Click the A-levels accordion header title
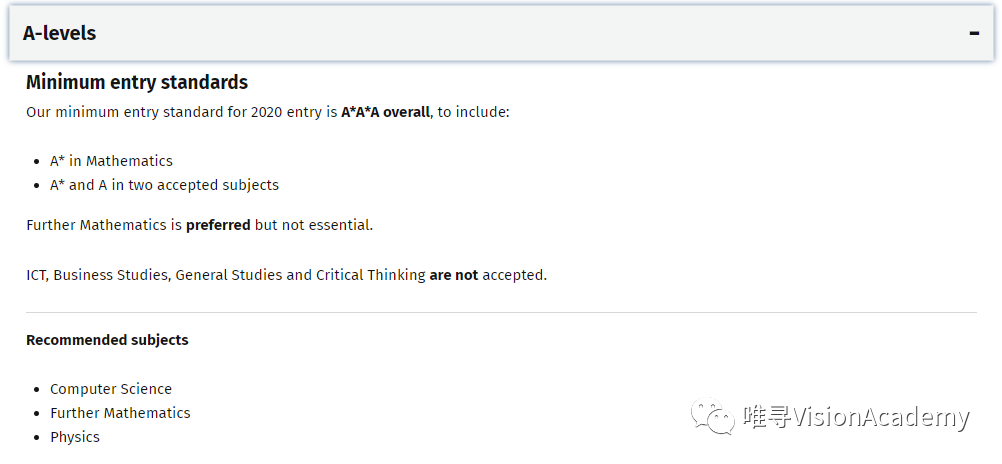Screen dimensions: 1002x464 pyautogui.click(x=60, y=33)
